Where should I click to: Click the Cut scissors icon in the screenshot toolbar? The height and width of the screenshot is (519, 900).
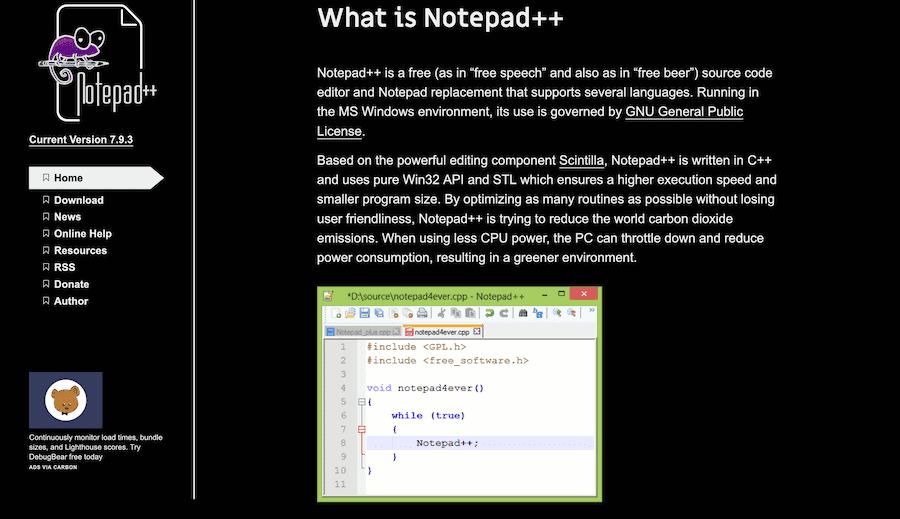(441, 313)
